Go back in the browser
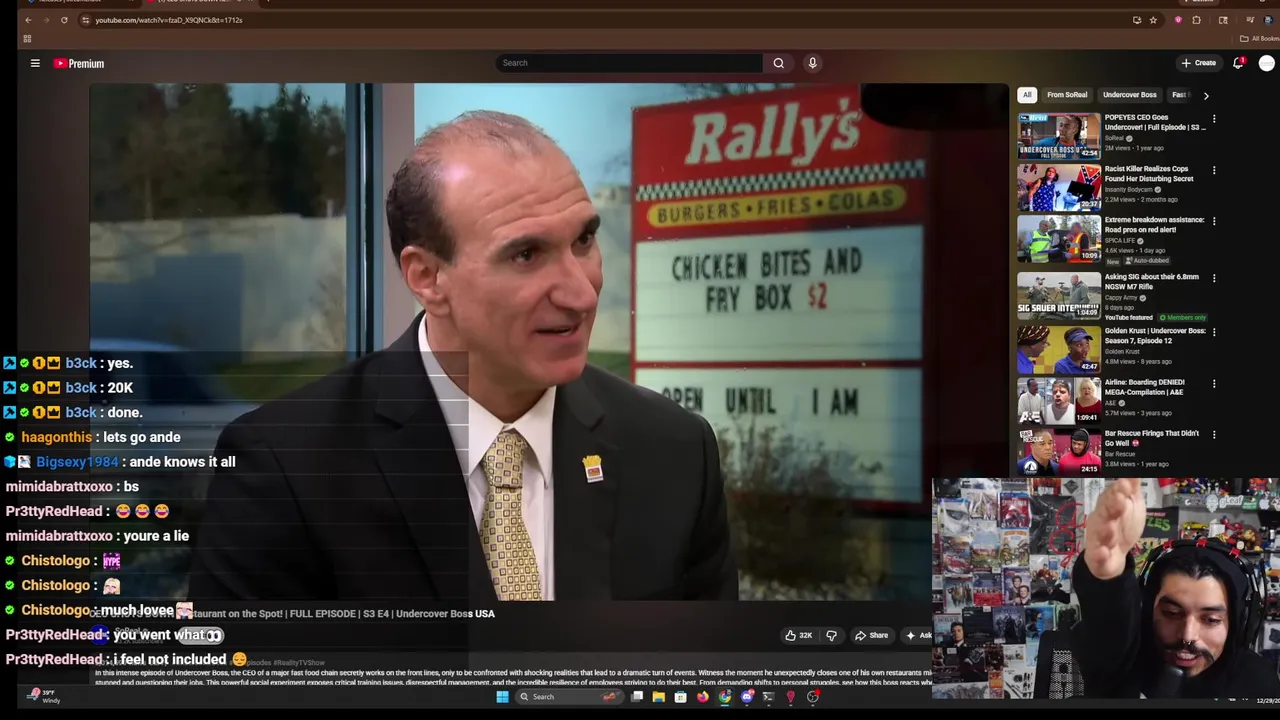The width and height of the screenshot is (1280, 720). point(28,20)
